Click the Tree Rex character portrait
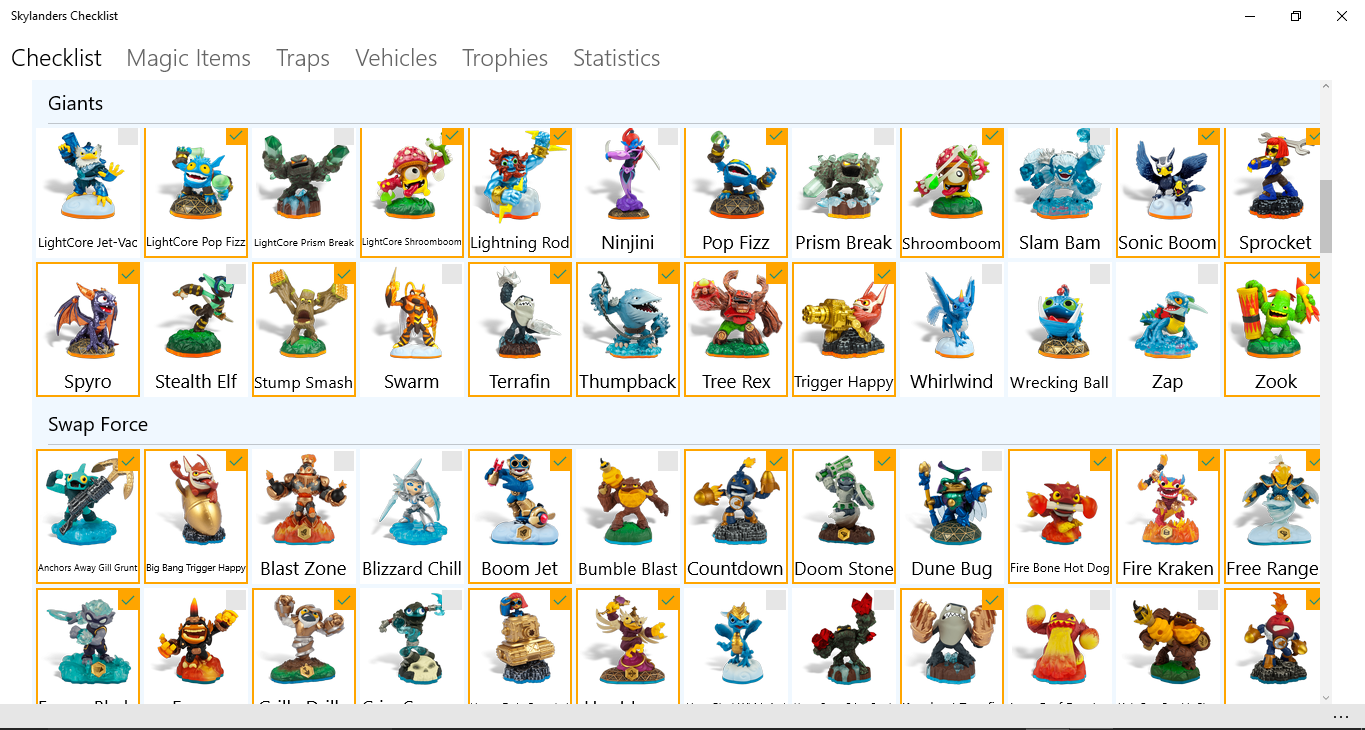The height and width of the screenshot is (730, 1365). (735, 320)
